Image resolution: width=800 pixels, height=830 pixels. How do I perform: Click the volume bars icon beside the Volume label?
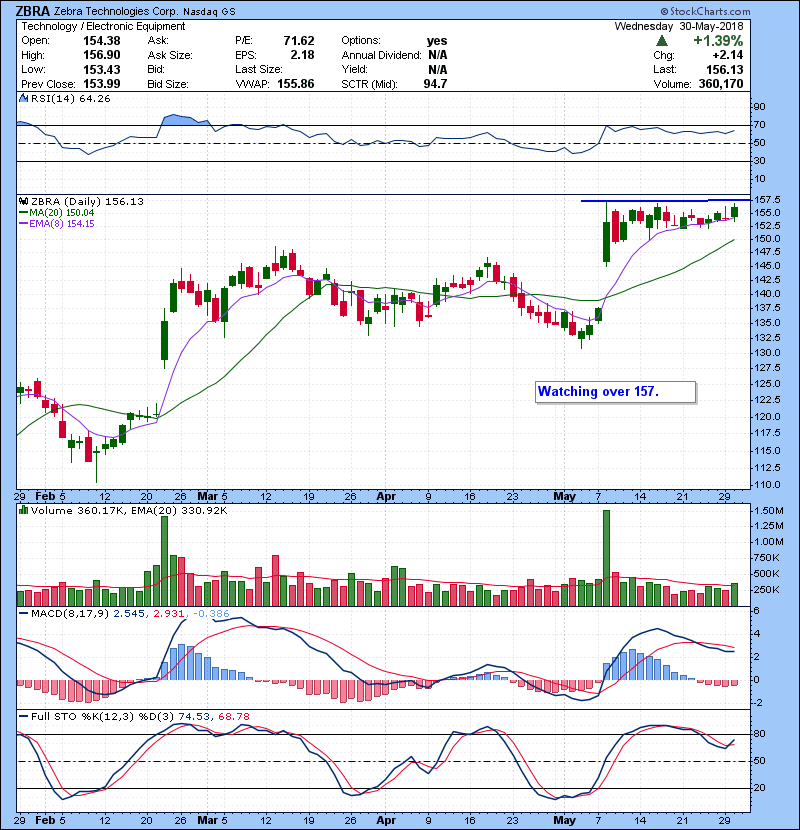pyautogui.click(x=23, y=510)
